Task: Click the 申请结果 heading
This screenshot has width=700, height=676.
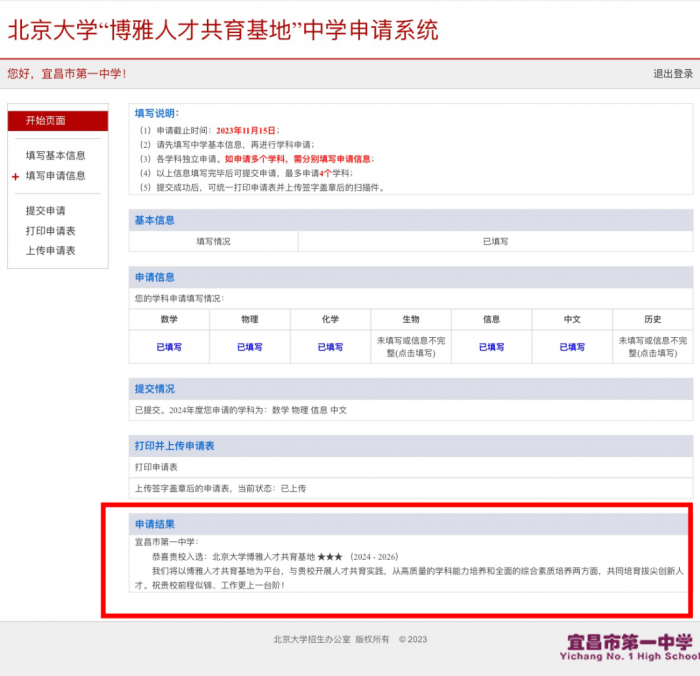Action: tap(155, 524)
